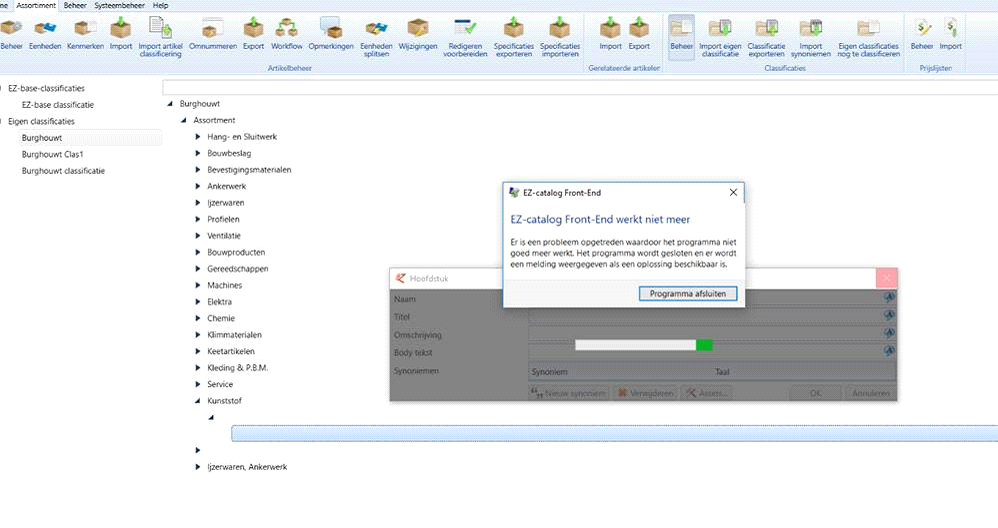Click the progress bar in Hoofdstuk dialog
Screen dimensions: 998x528
click(643, 345)
